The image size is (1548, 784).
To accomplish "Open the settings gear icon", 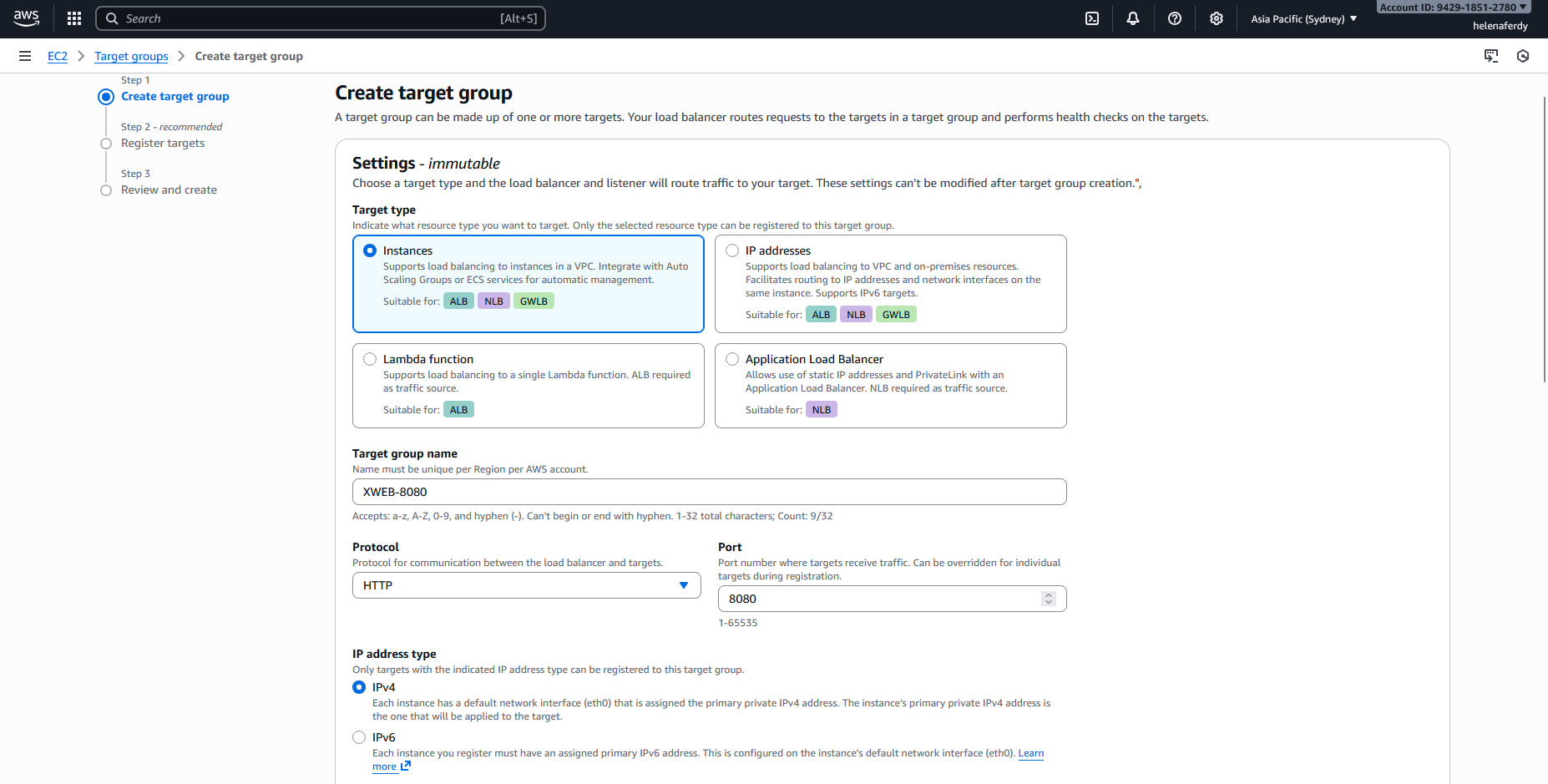I will 1216,18.
